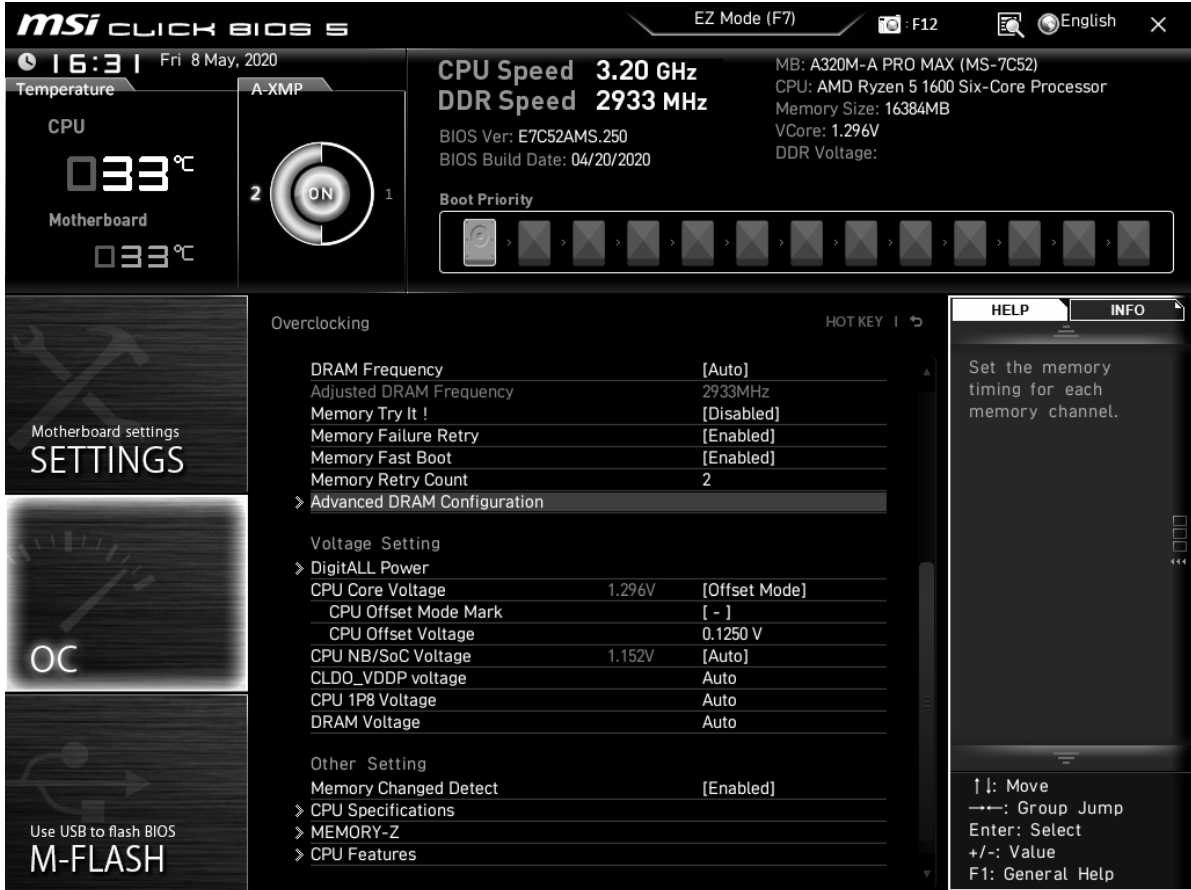Click the 1.152V reading beside CPU NB/SoC Voltage
Viewport: 1191px width, 890px height.
(x=630, y=656)
